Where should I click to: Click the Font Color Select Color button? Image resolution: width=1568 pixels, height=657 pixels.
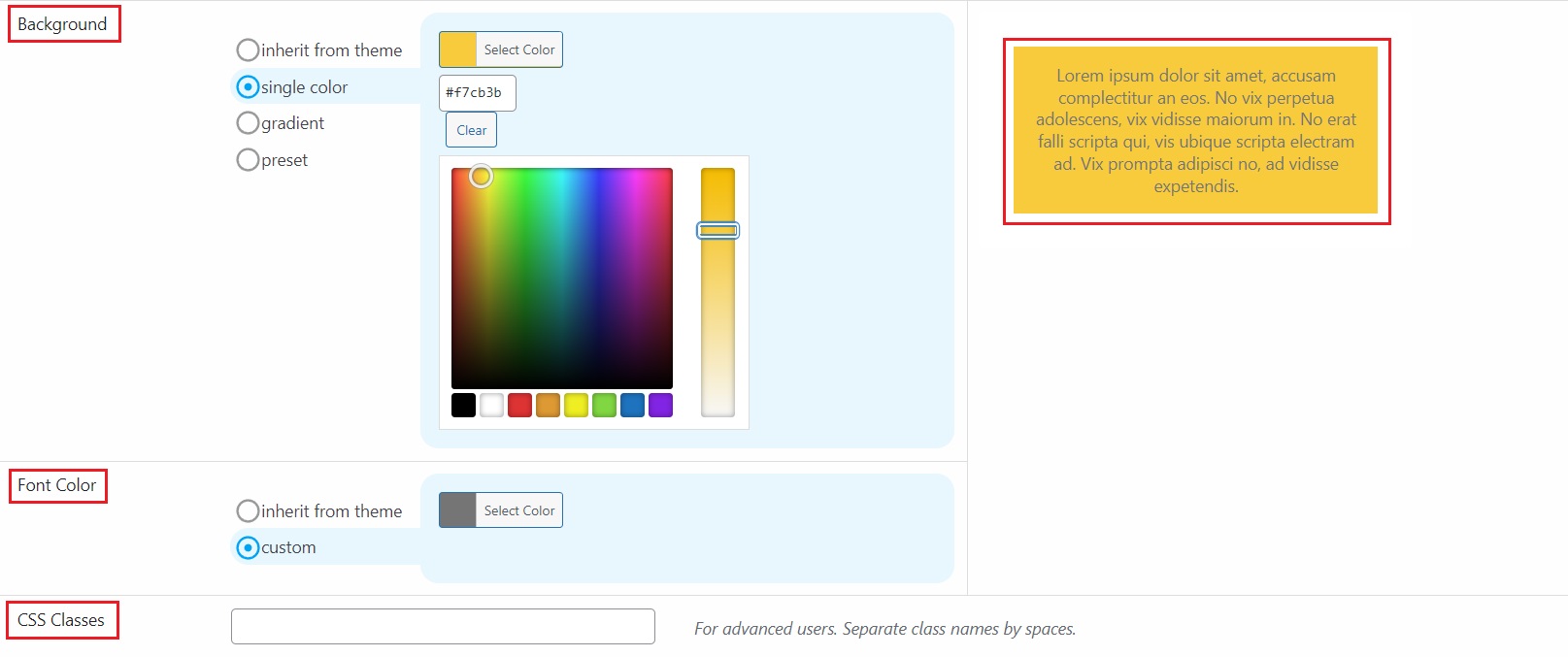coord(501,510)
